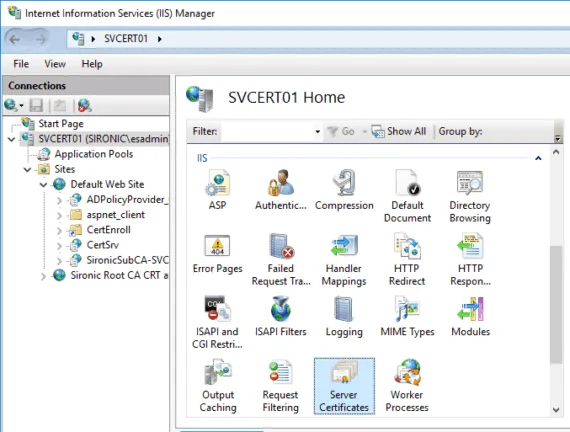Image resolution: width=570 pixels, height=432 pixels.
Task: Open the Help menu
Action: point(92,64)
